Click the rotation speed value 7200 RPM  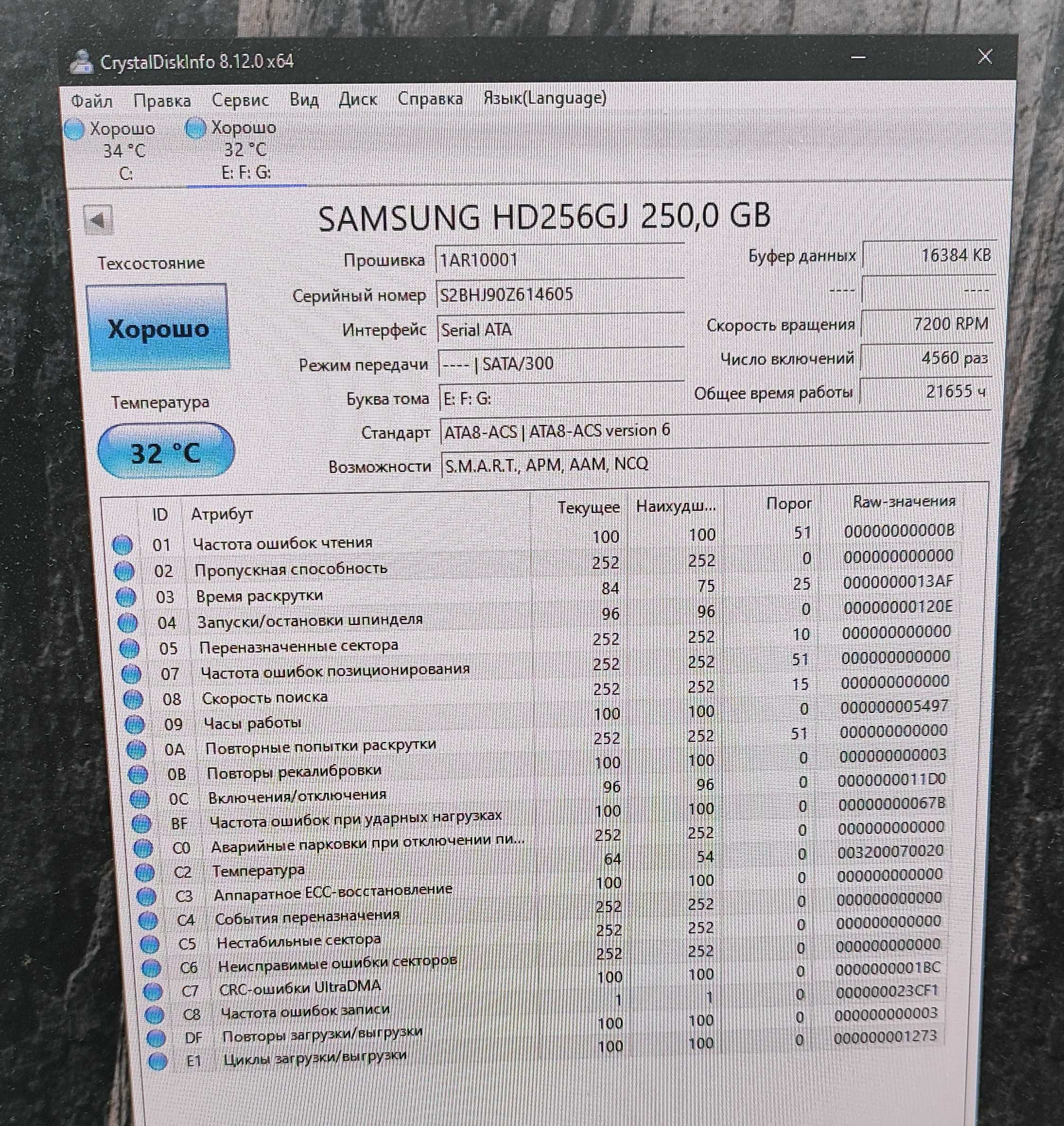[x=928, y=324]
